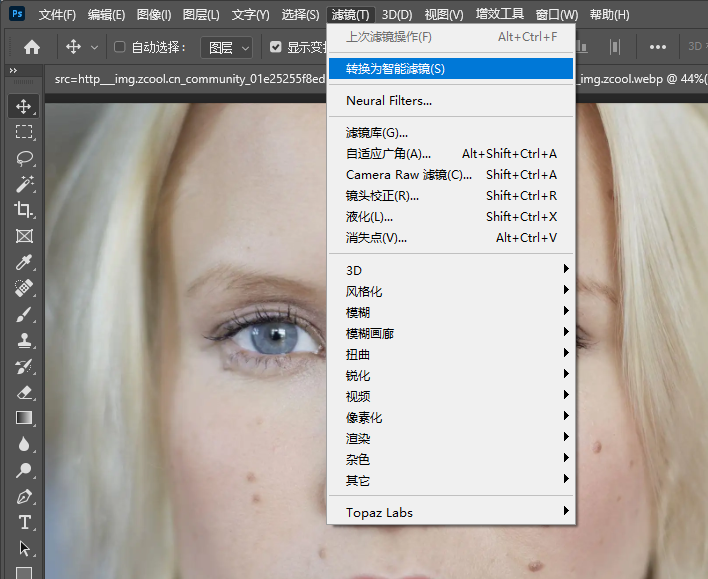708x579 pixels.
Task: Open the 图层 auto-select dropdown
Action: tap(226, 47)
